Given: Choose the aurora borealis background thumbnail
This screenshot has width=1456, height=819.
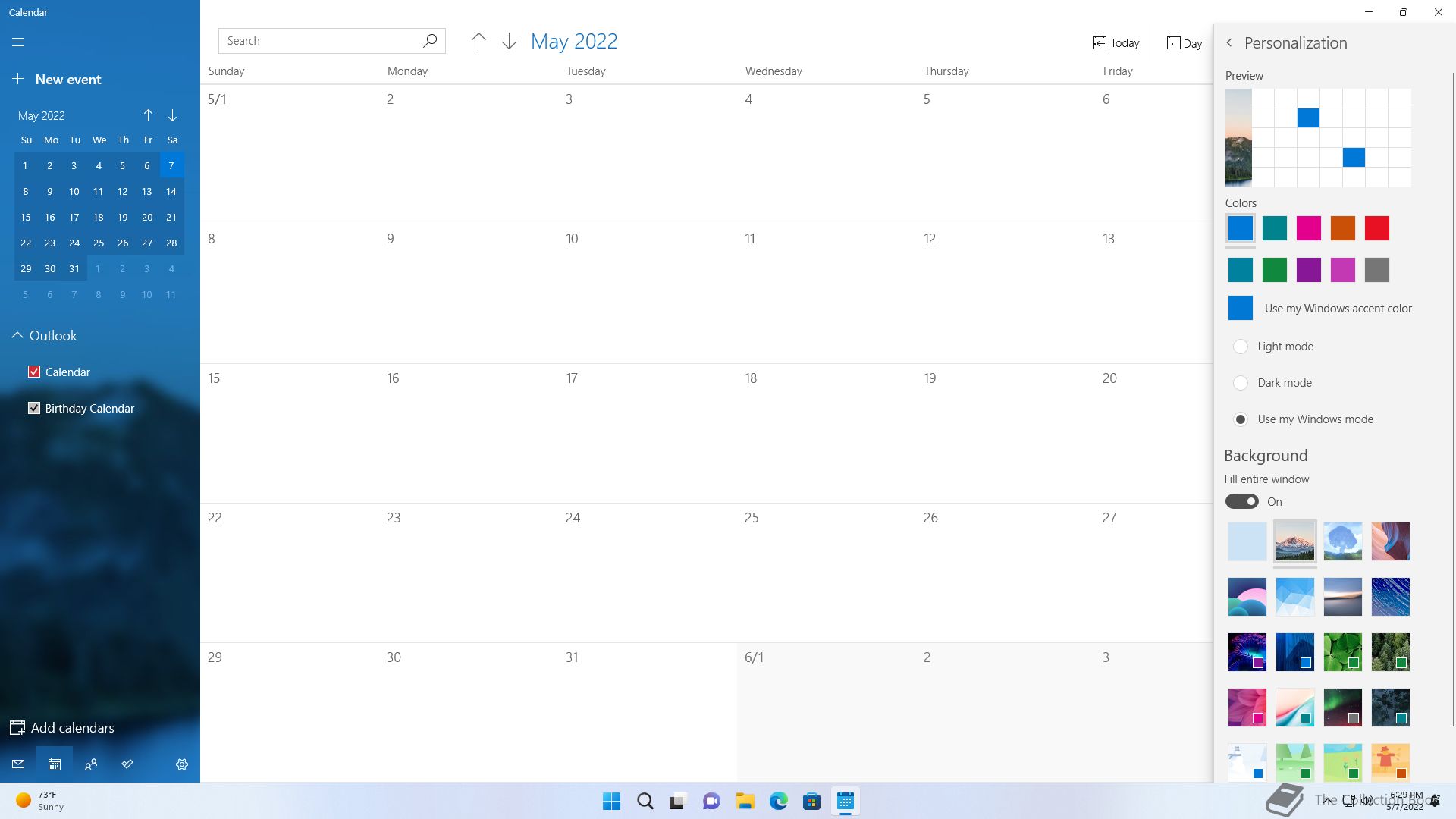Looking at the screenshot, I should [1343, 708].
